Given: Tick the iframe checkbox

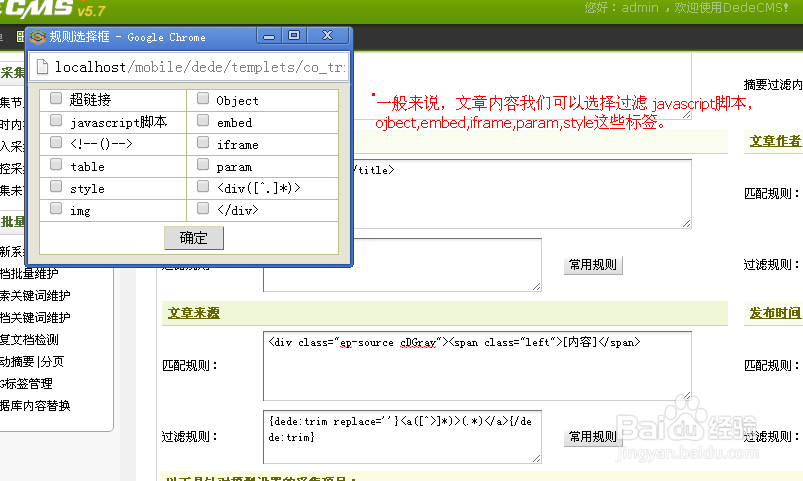Looking at the screenshot, I should pyautogui.click(x=203, y=144).
